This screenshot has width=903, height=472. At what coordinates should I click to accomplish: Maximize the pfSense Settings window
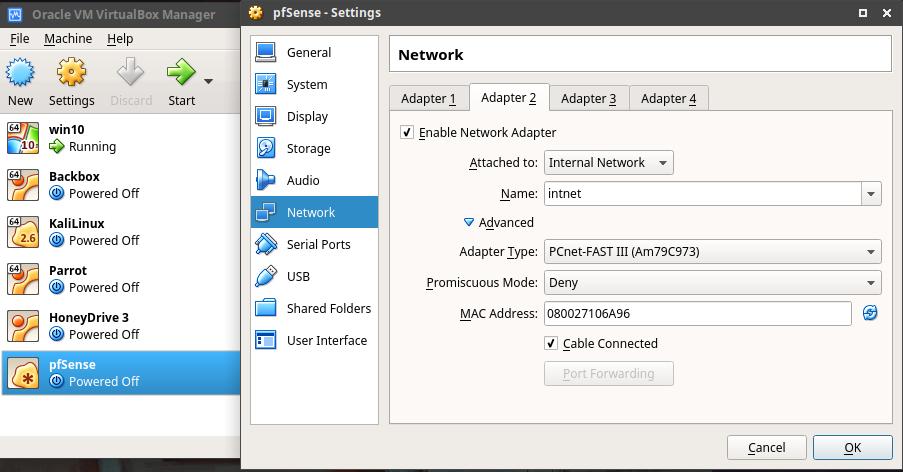pos(863,13)
